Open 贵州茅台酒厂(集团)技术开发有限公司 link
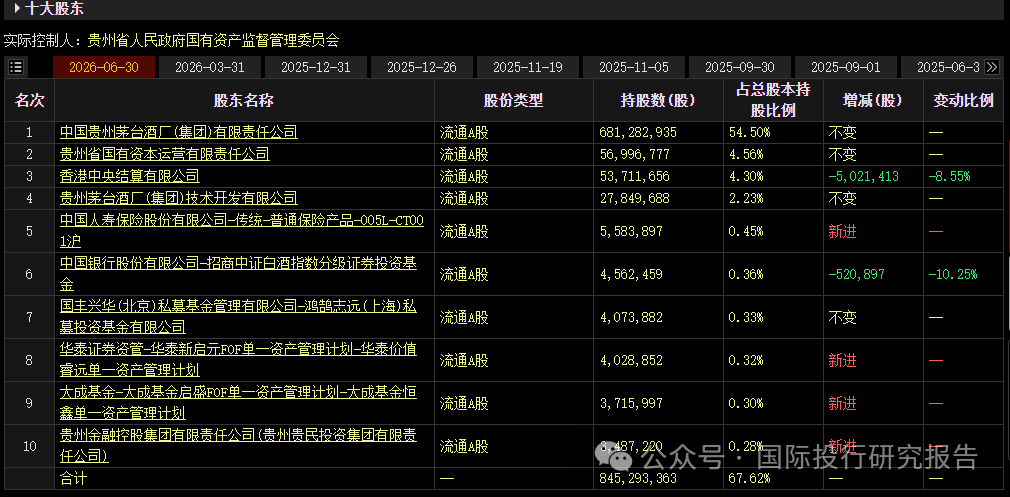This screenshot has height=497, width=1010. click(x=179, y=198)
